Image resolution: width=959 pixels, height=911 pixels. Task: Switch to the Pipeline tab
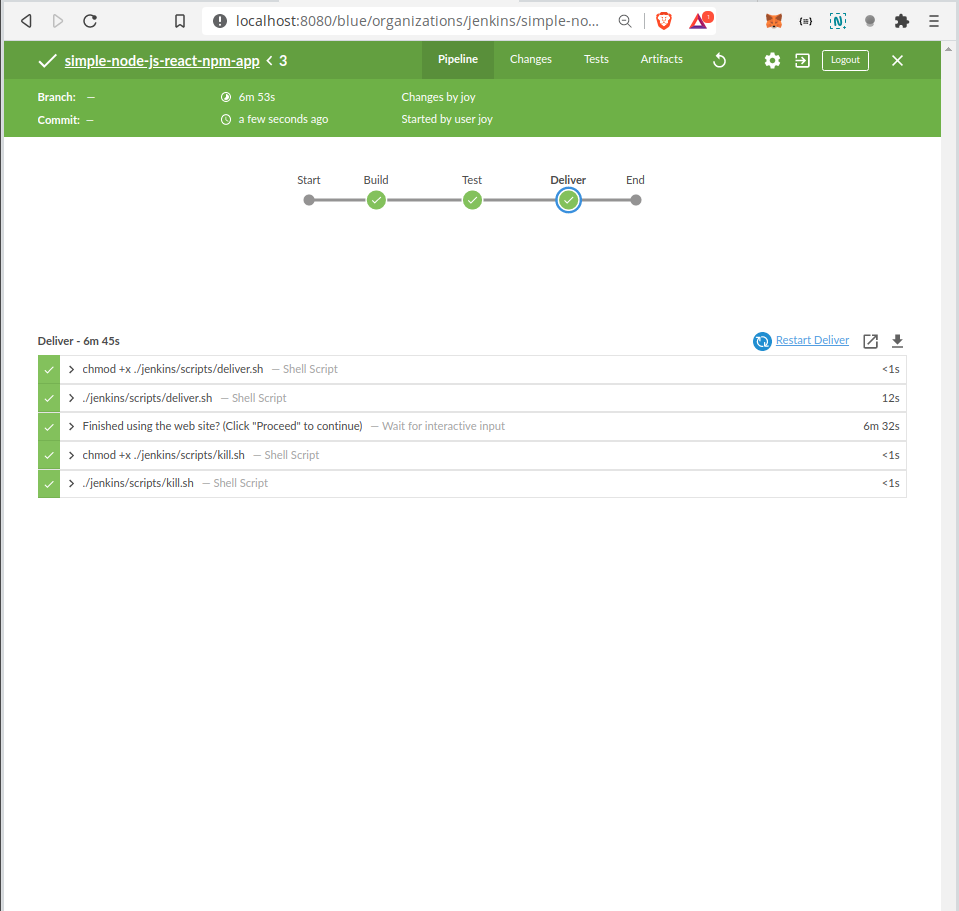[457, 59]
